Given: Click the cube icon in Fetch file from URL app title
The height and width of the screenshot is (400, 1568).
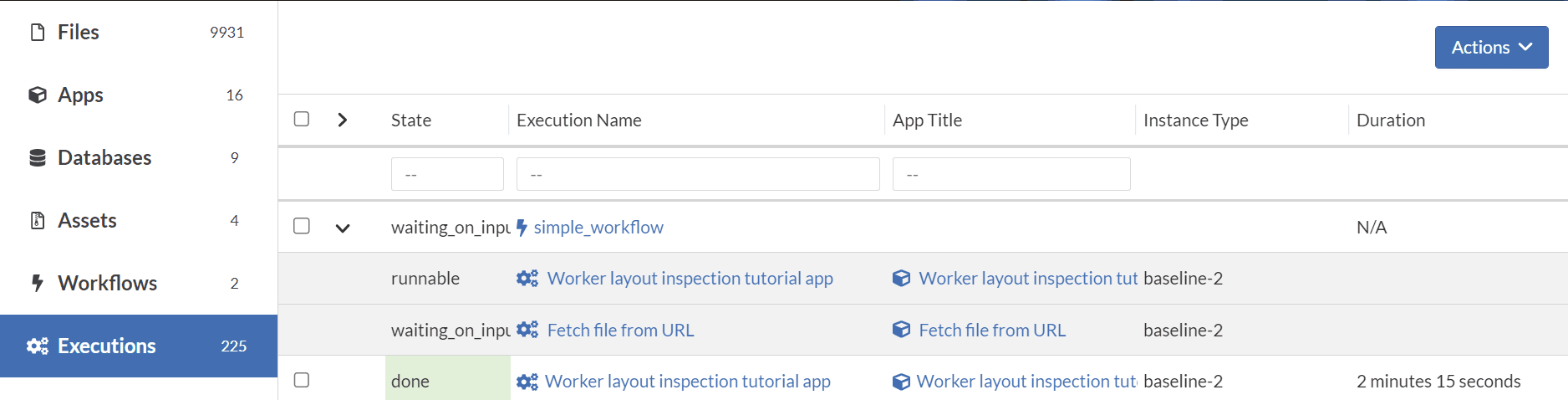Looking at the screenshot, I should (x=901, y=330).
